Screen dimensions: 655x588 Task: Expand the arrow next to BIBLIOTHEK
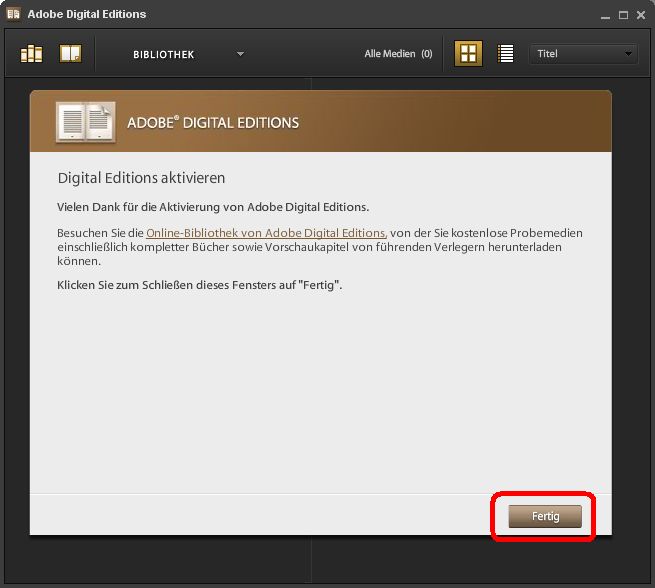[240, 54]
